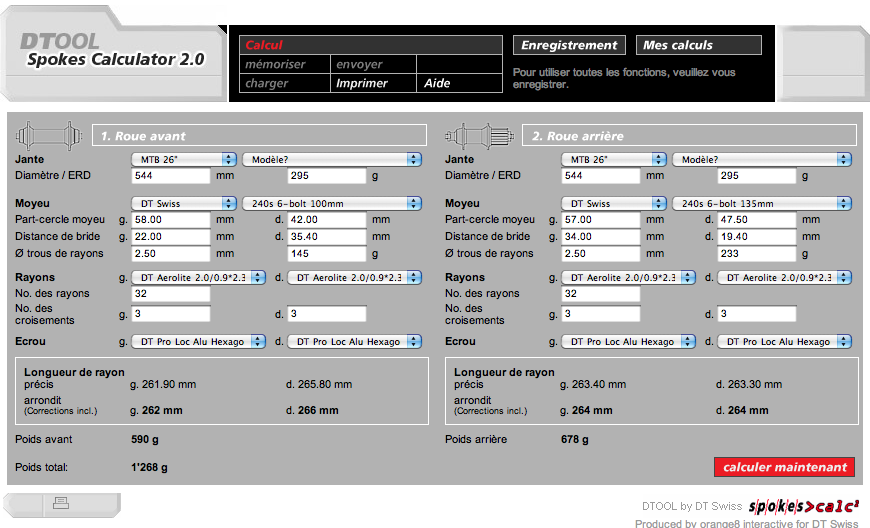
Task: Open Aide from the menu
Action: (x=459, y=83)
